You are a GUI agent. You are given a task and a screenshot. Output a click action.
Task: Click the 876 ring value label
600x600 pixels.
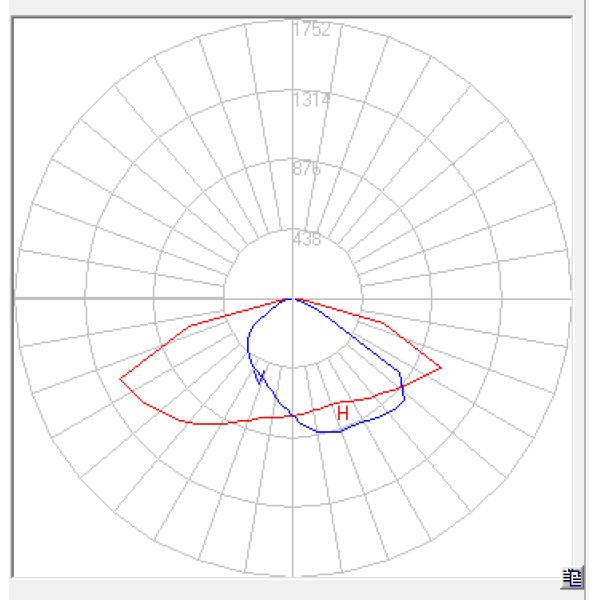click(x=307, y=169)
